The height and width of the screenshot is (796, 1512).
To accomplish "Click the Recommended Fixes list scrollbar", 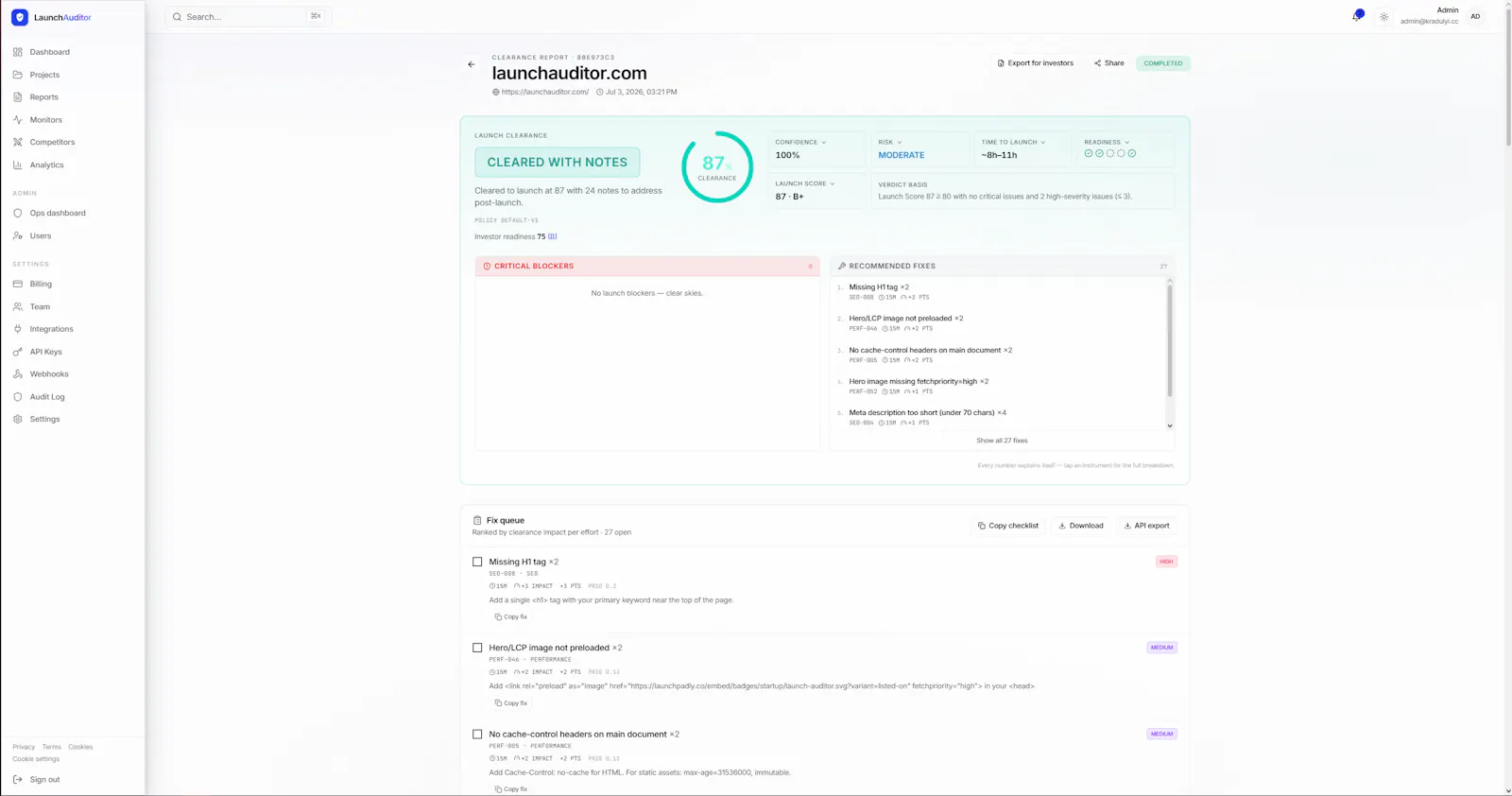I will coord(1170,340).
